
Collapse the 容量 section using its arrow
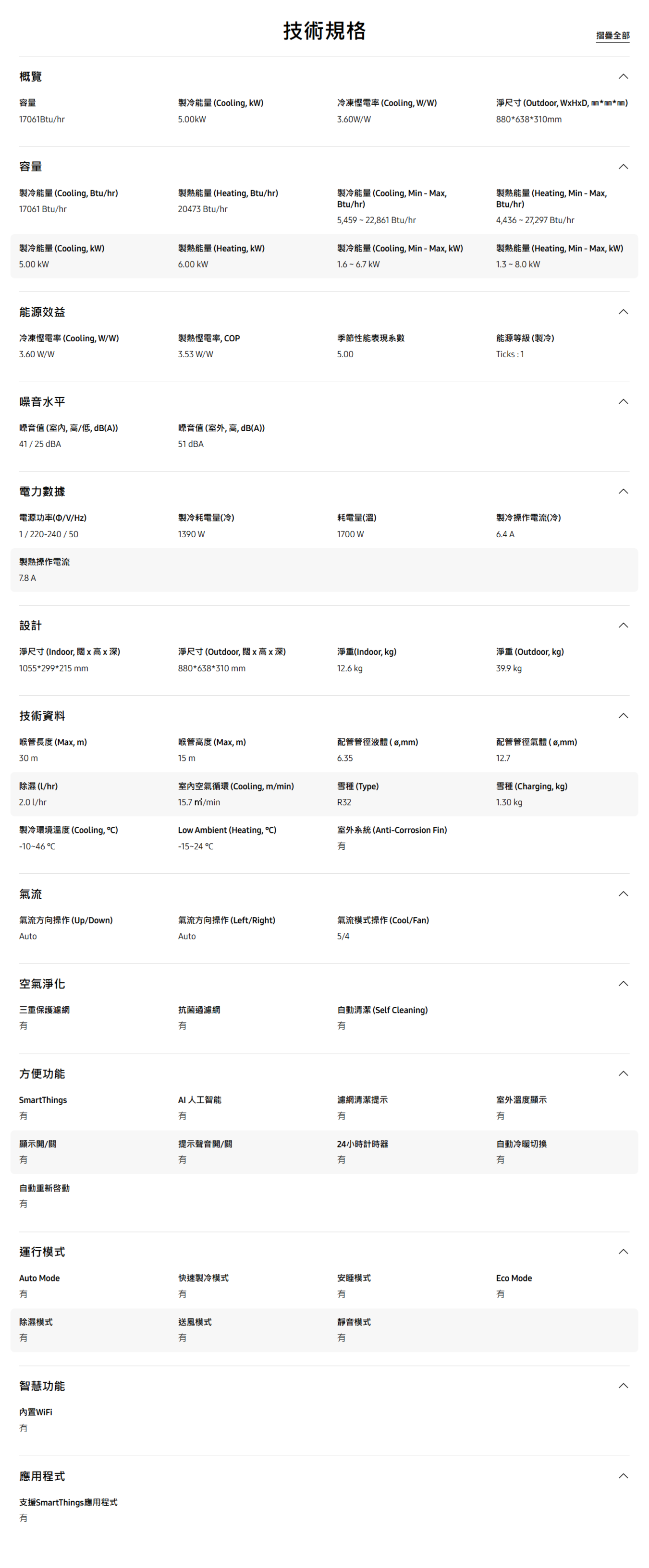[x=623, y=167]
